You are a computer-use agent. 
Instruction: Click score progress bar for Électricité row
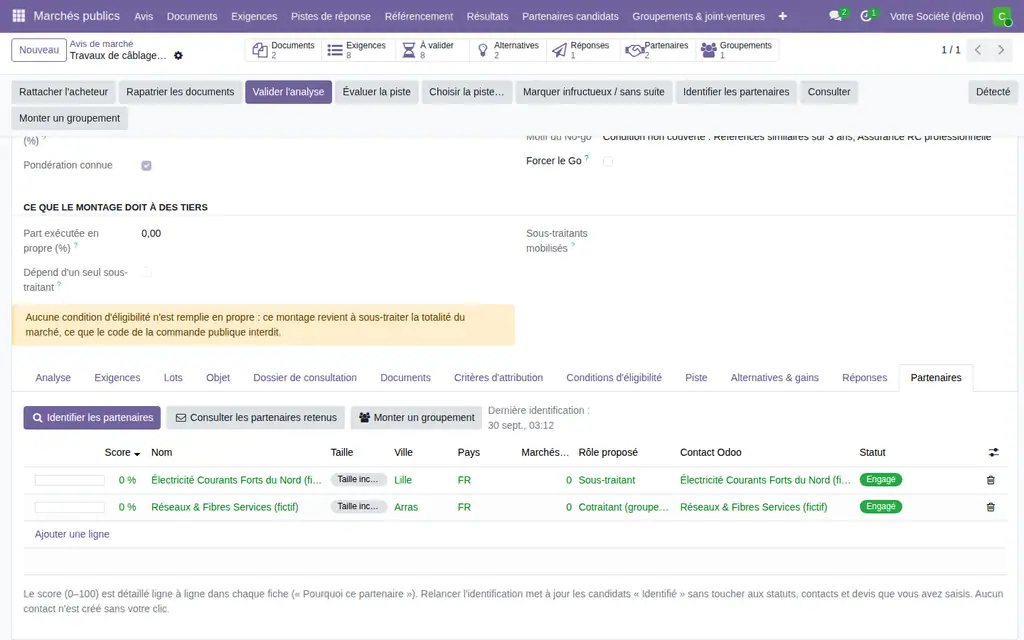click(69, 481)
